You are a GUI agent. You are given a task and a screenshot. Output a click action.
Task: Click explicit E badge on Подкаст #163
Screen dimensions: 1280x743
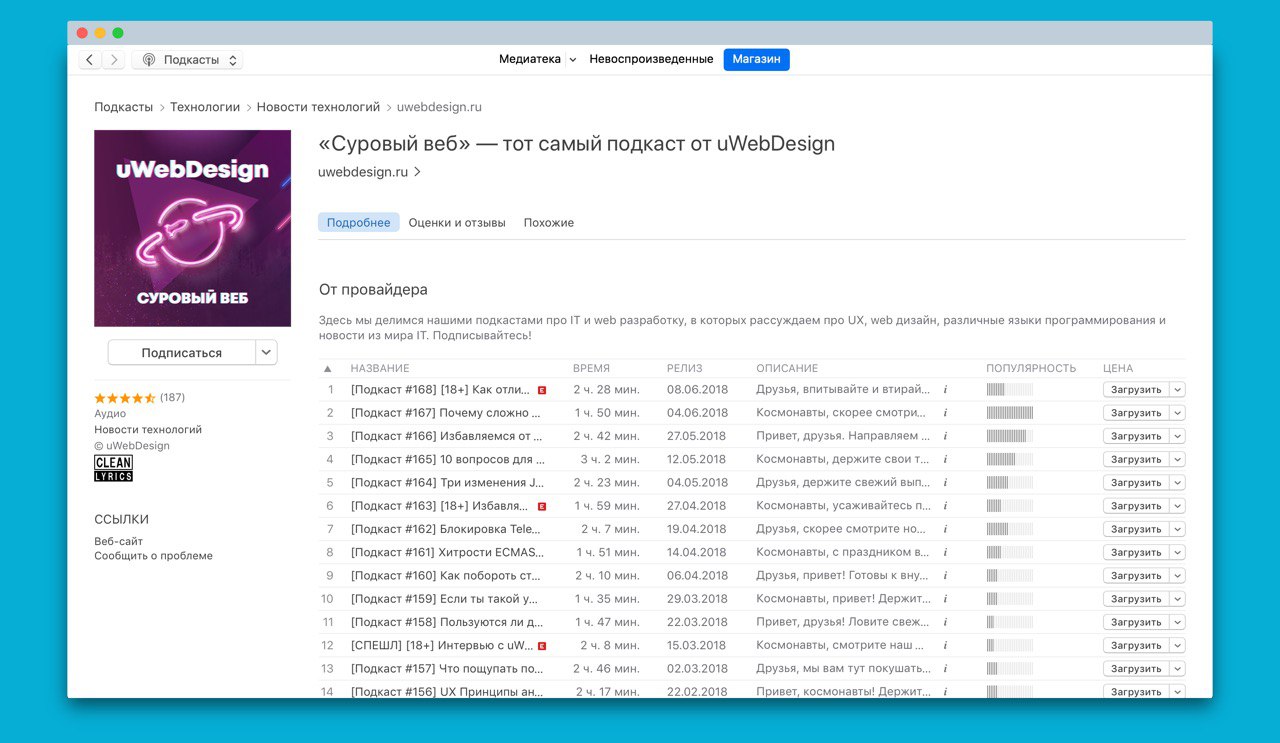point(542,506)
